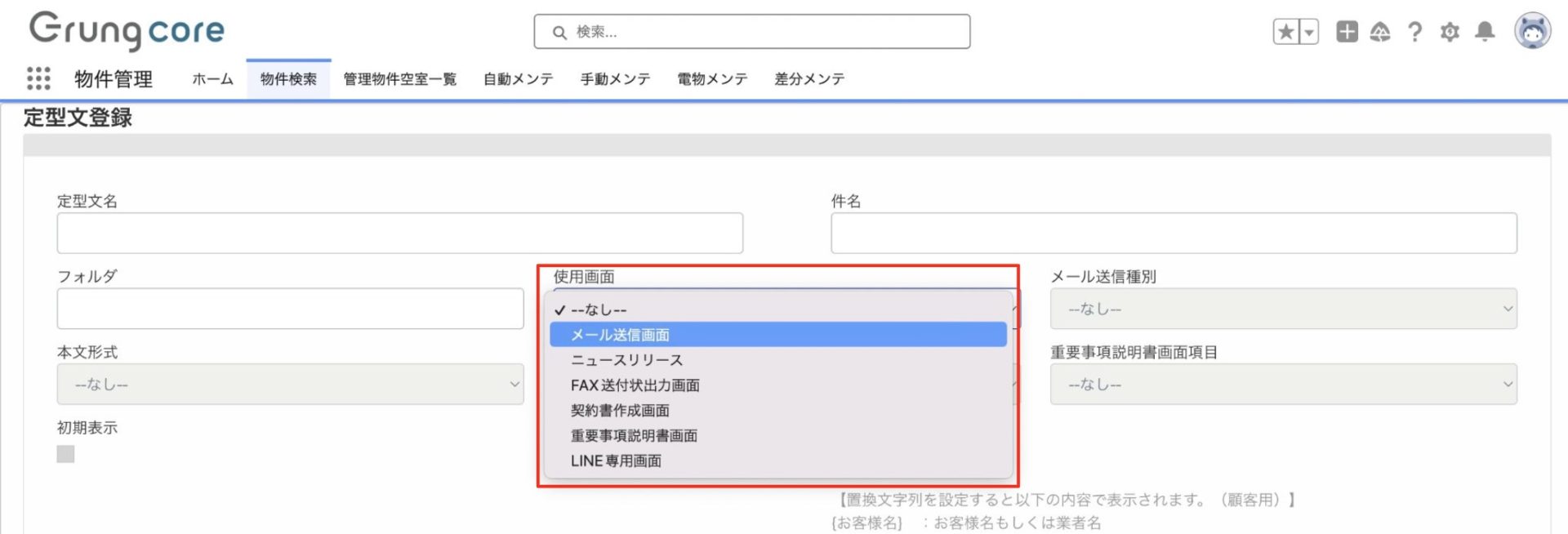This screenshot has height=534, width=1568.
Task: Toggle the 初期表示 checkbox
Action: (x=65, y=454)
